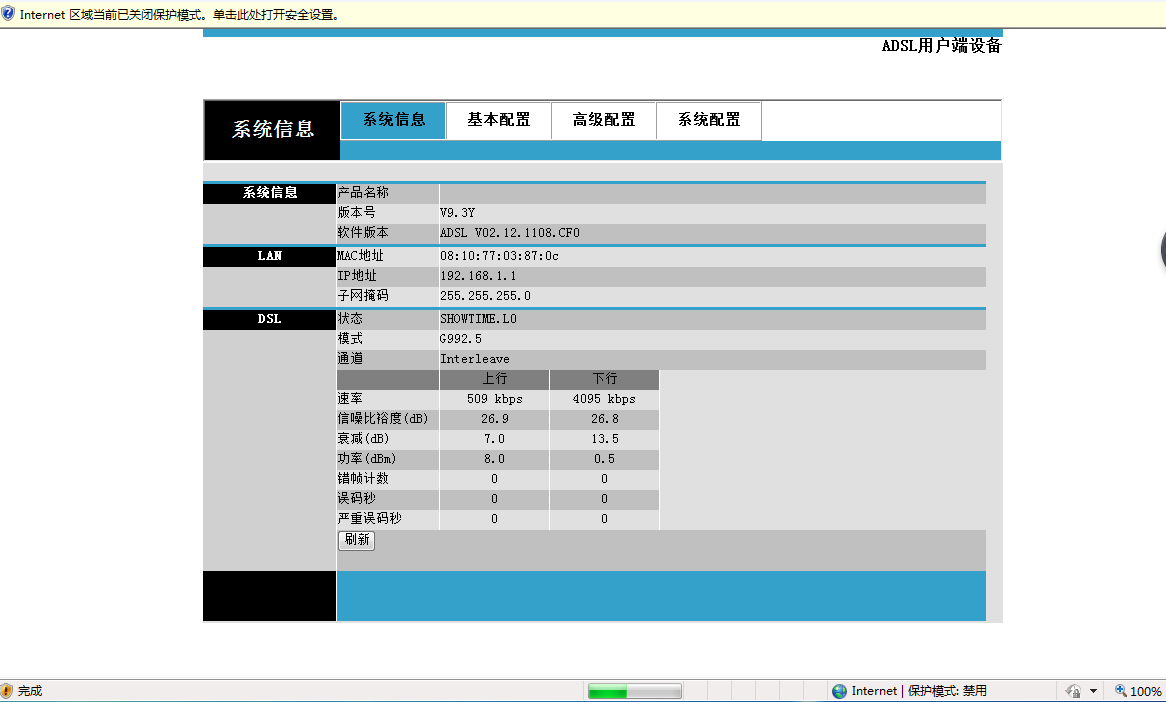Screen dimensions: 1166x702
Task: Open the zoom level dropdown showing 100%
Action: (x=1146, y=691)
